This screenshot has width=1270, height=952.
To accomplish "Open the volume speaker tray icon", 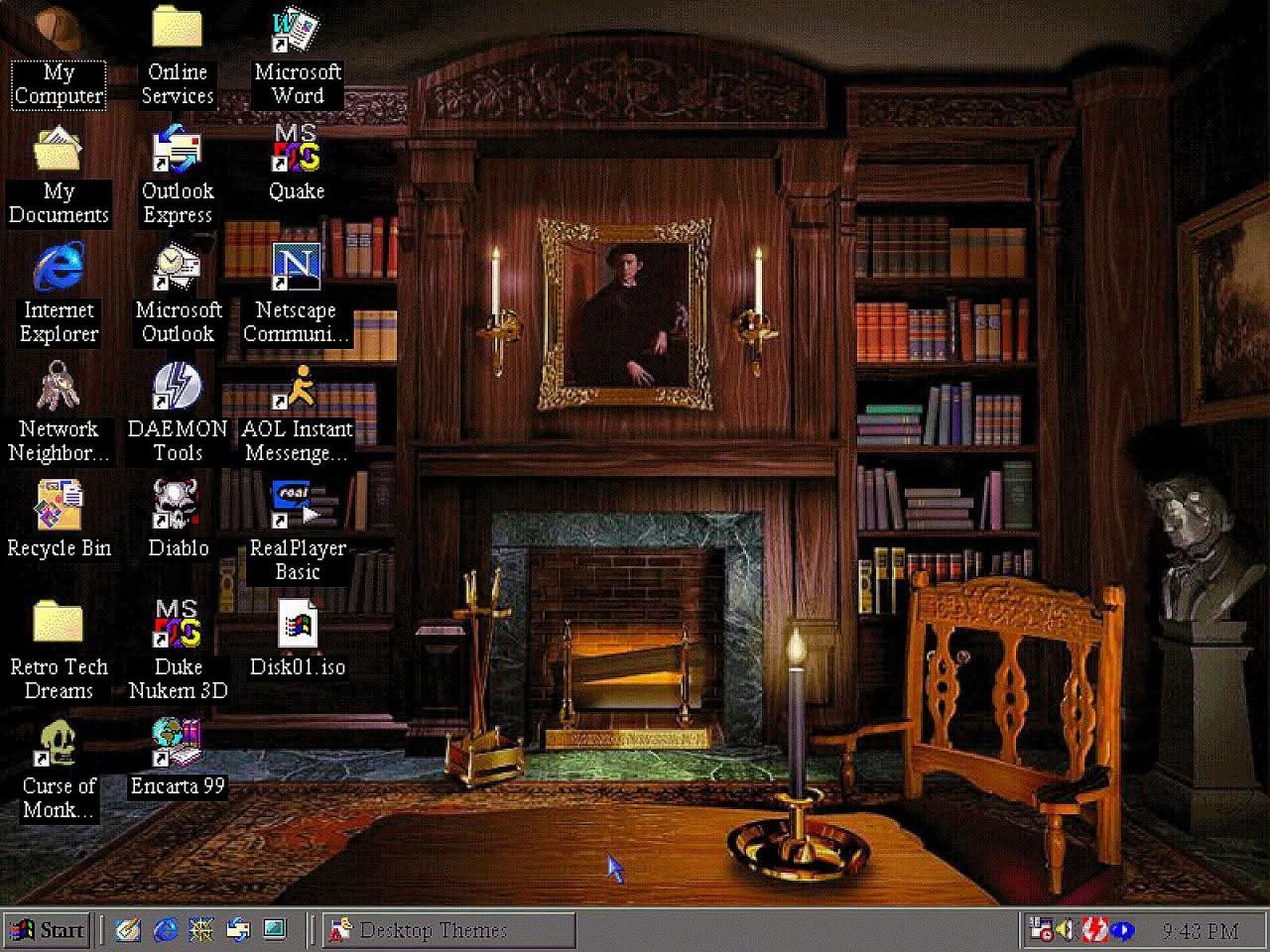I will [x=1068, y=930].
